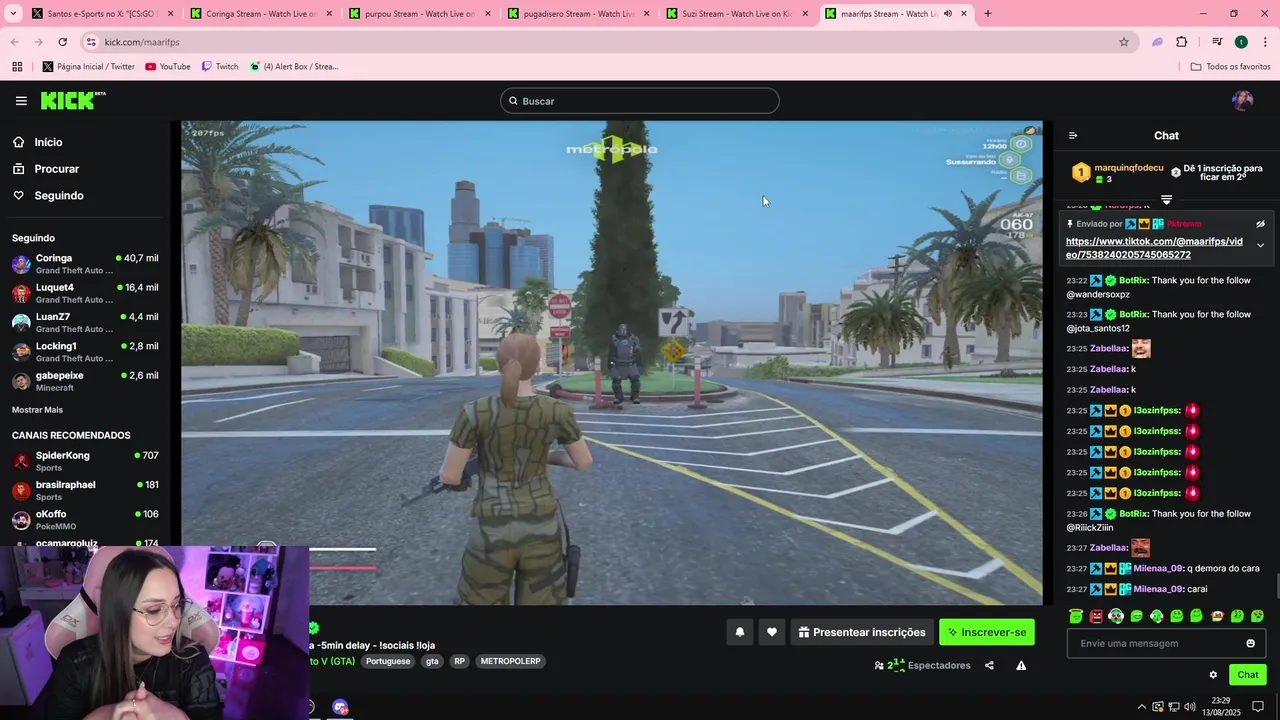Switch to Santos e-Sports X tab

pos(100,14)
